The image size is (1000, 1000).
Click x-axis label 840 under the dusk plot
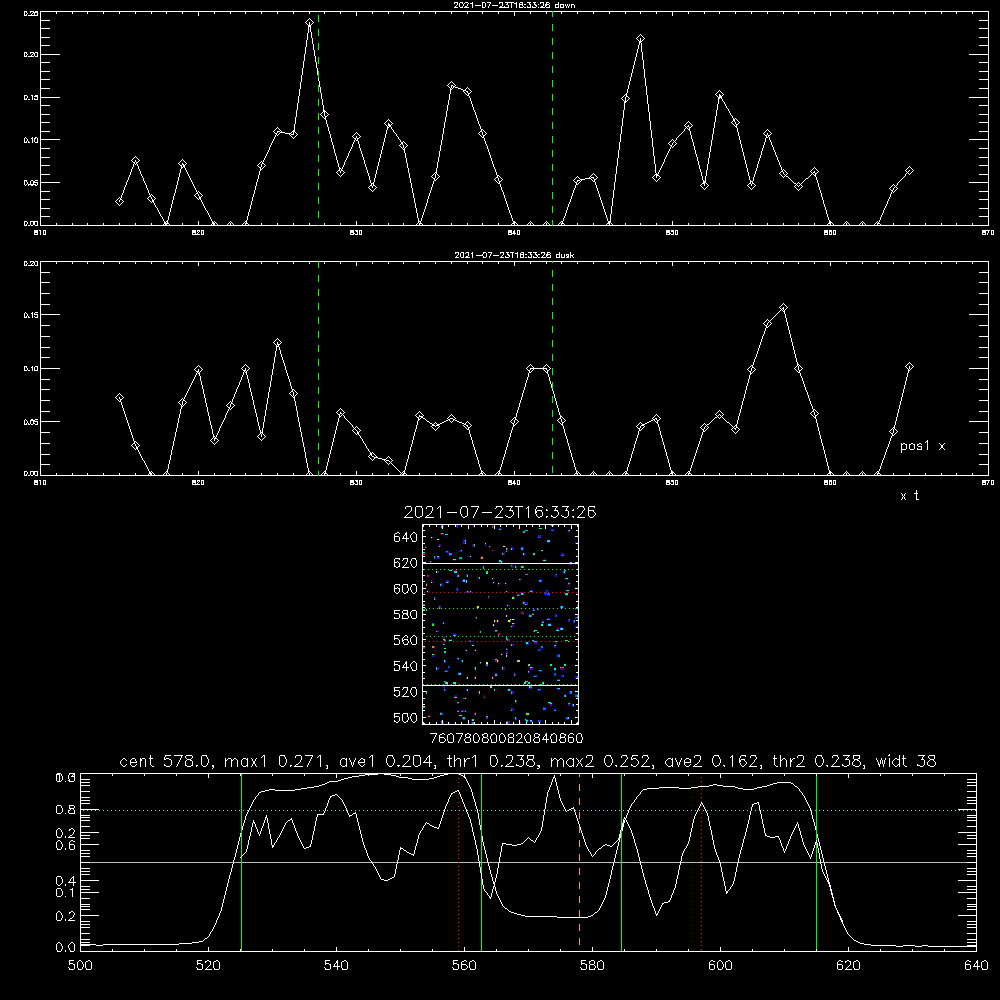pyautogui.click(x=514, y=483)
